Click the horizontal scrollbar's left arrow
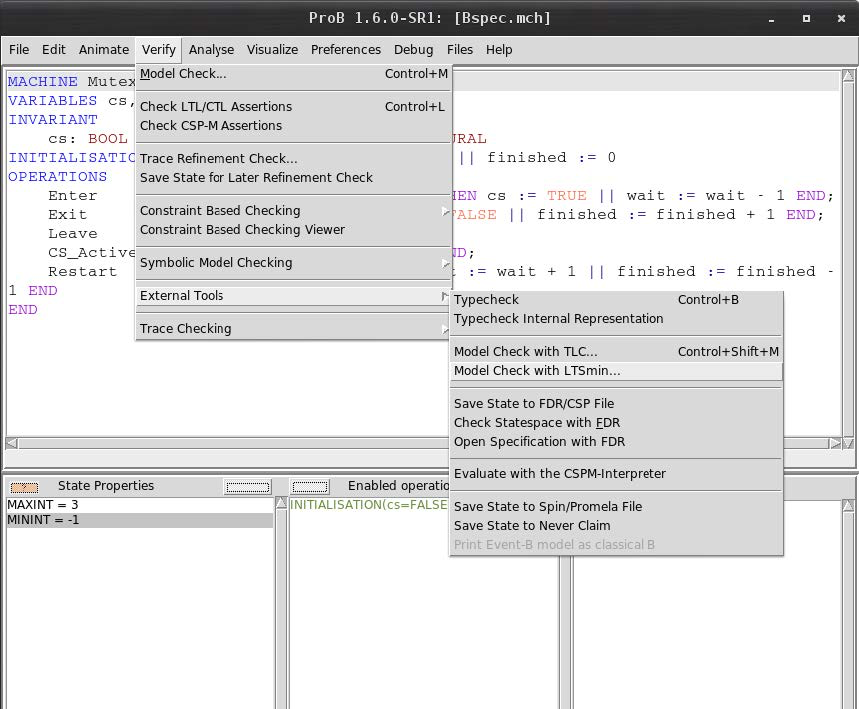The height and width of the screenshot is (709, 859). 12,443
